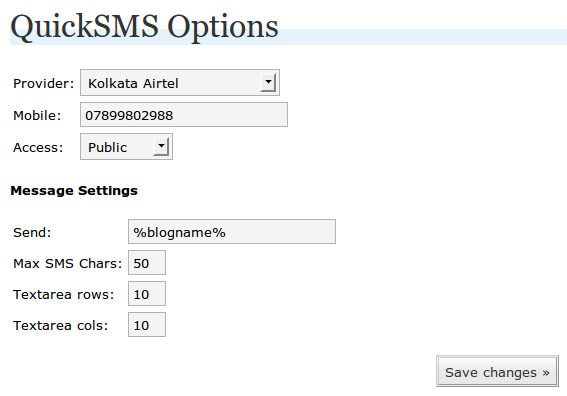The image size is (567, 396).
Task: Click the Mobile label text
Action: click(37, 116)
